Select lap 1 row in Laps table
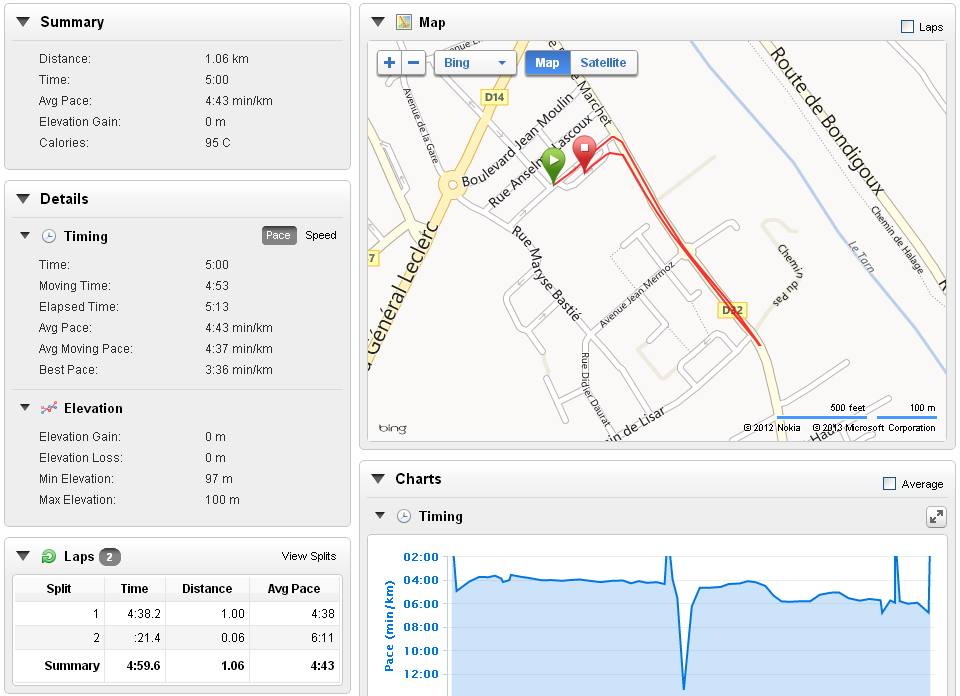This screenshot has width=960, height=696. pos(177,614)
